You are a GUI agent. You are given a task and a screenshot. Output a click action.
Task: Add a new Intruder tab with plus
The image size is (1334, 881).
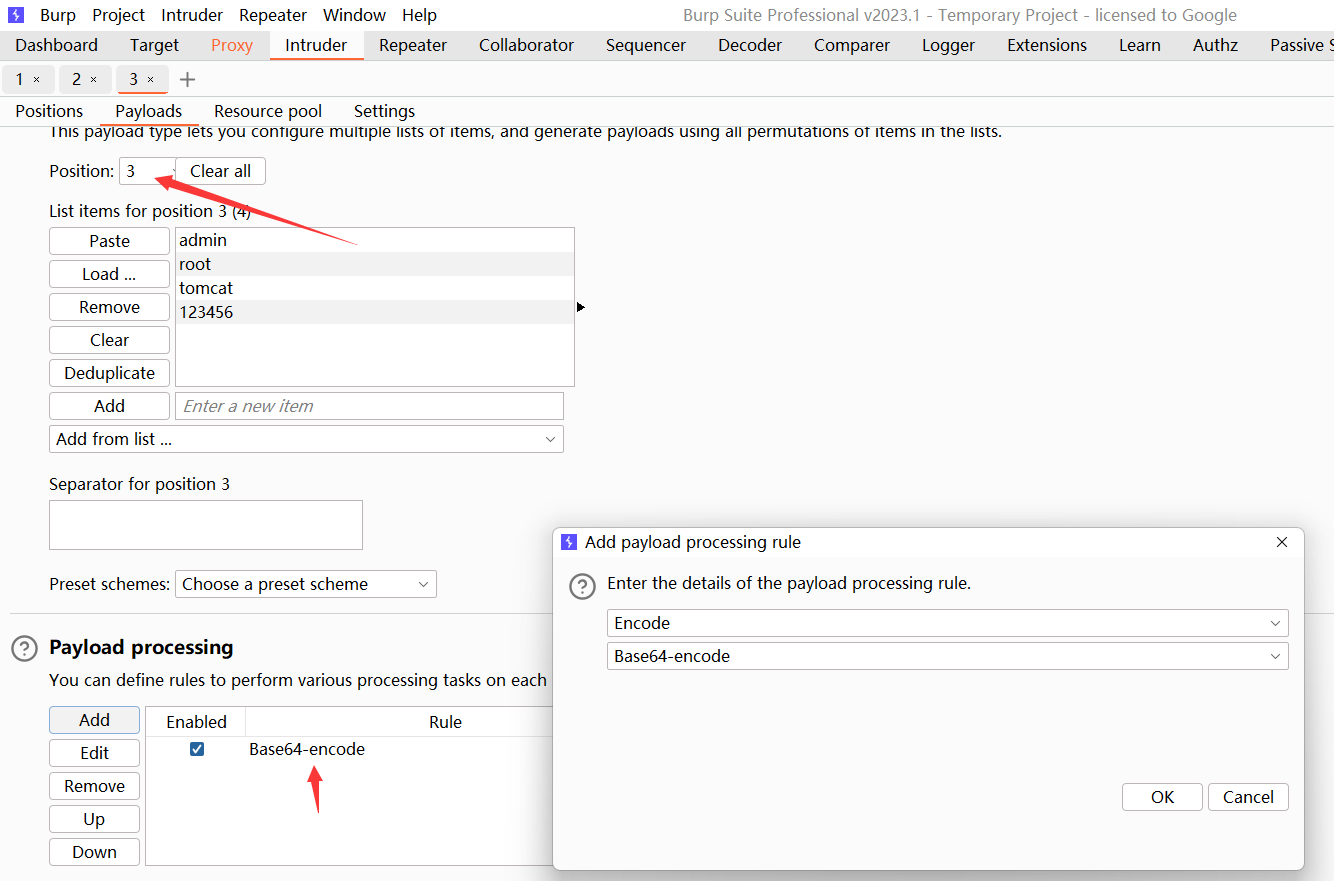coord(187,79)
